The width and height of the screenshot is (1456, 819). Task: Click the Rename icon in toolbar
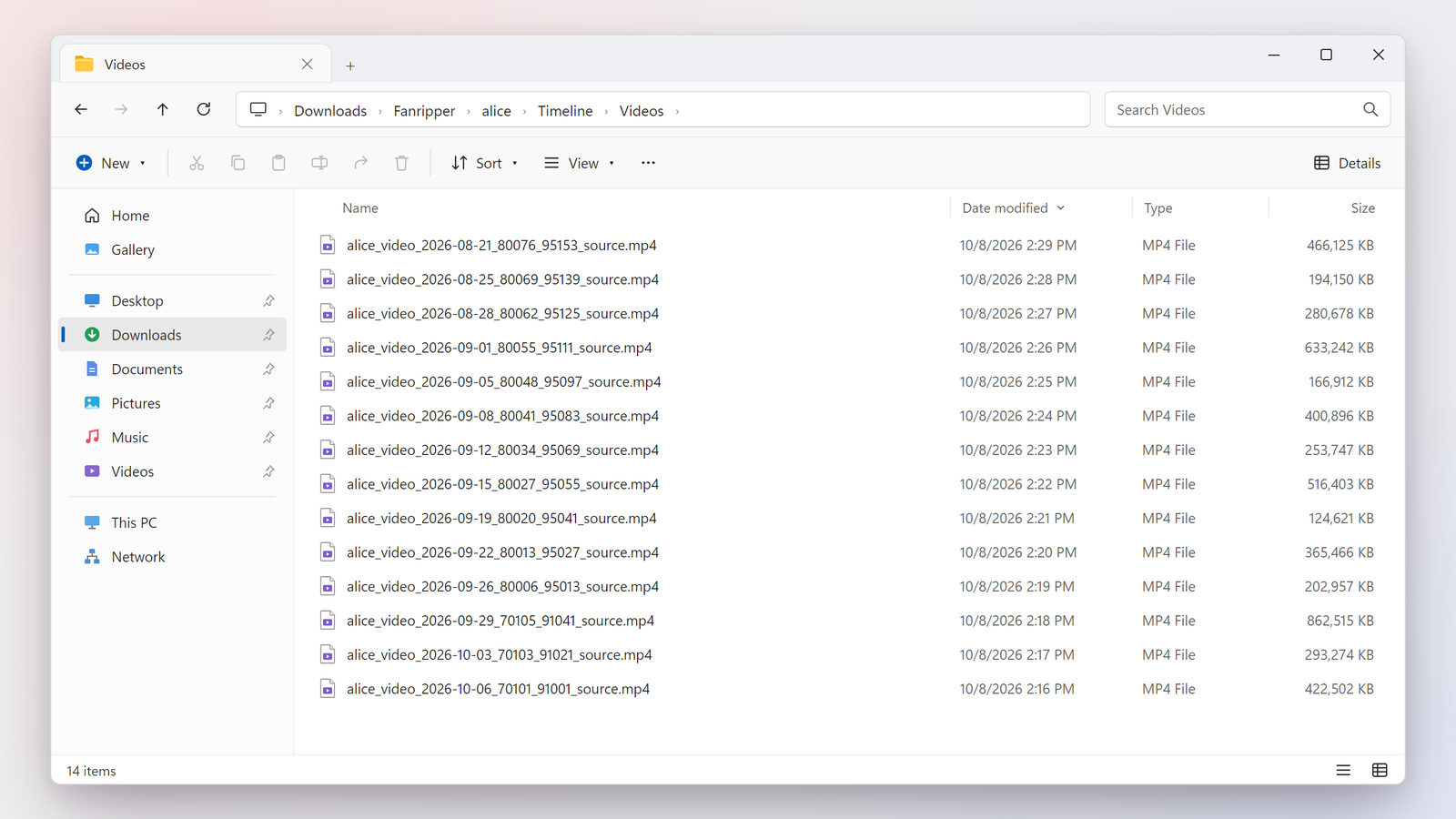[x=319, y=163]
